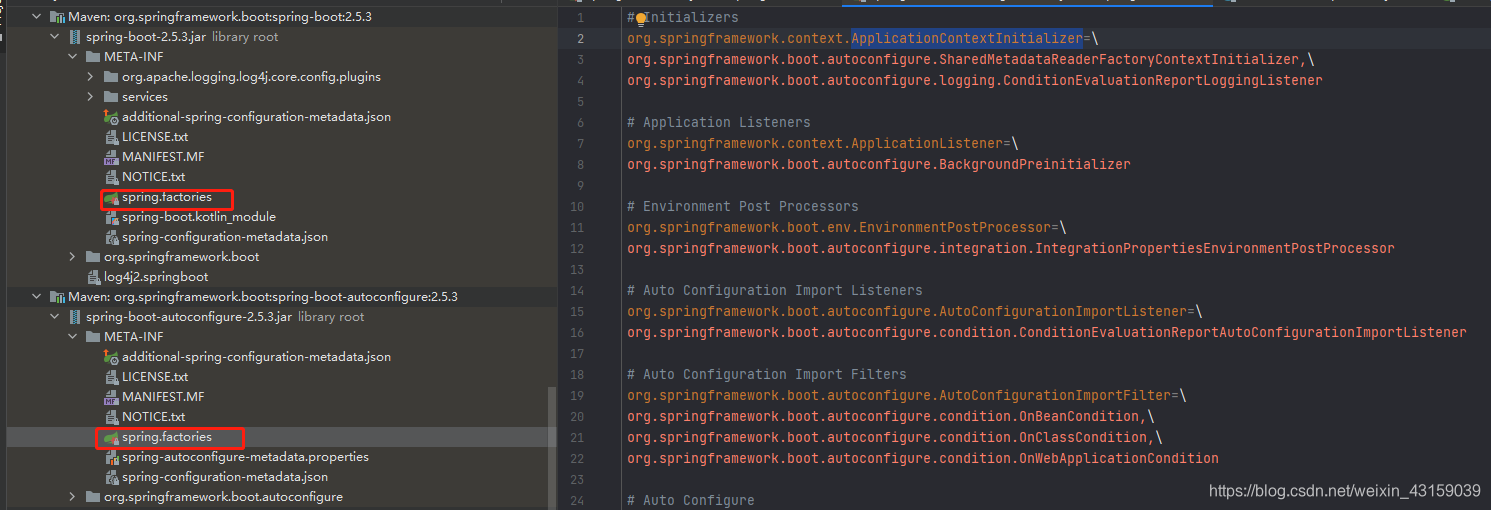Click the project tree vertical scrollbar
The width and height of the screenshot is (1491, 510).
click(553, 447)
